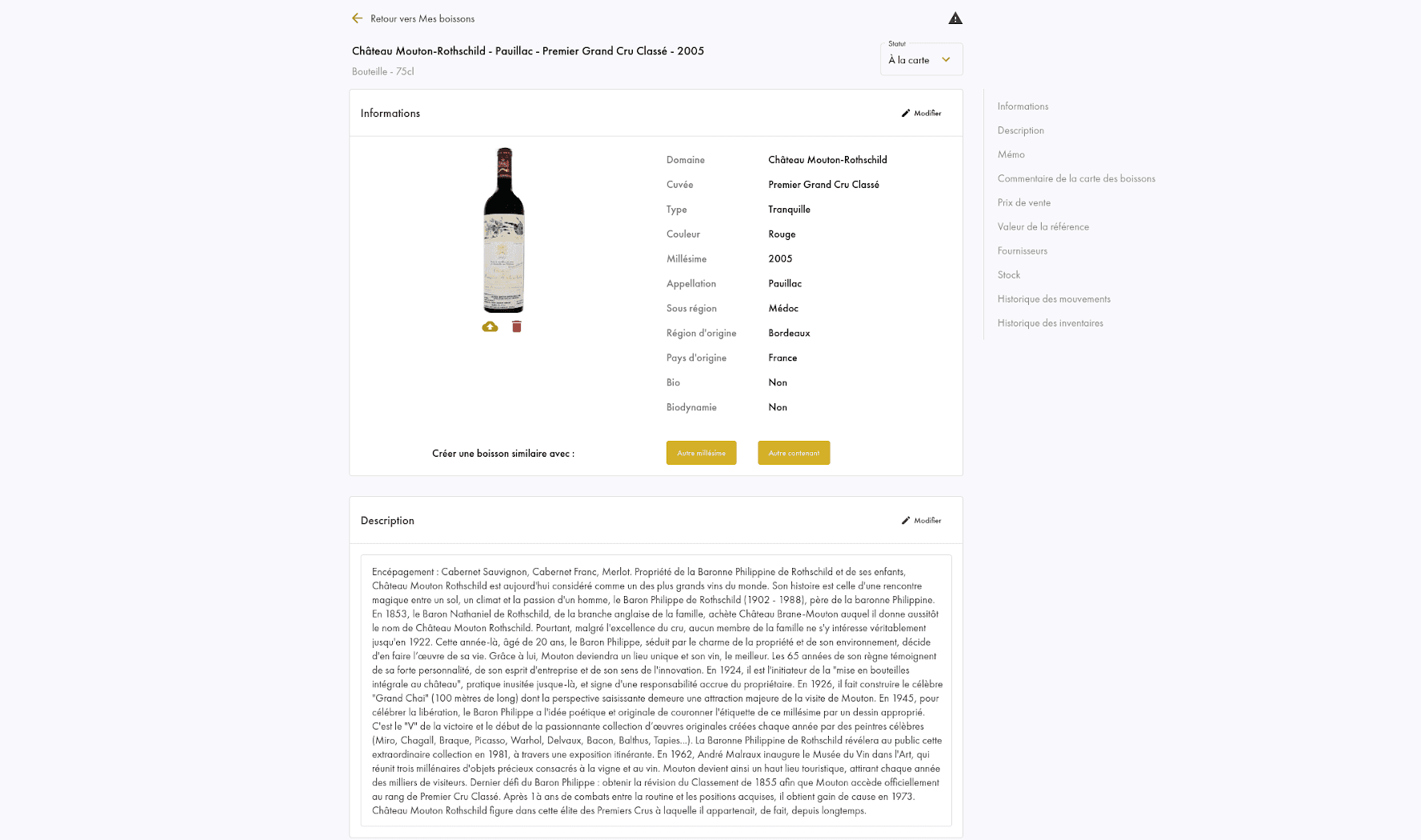The width and height of the screenshot is (1421, 840).
Task: Click the warning triangle icon
Action: tap(955, 18)
